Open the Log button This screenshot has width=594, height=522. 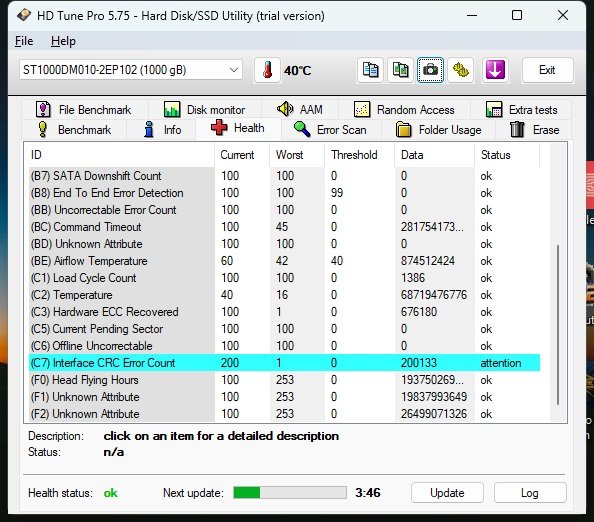pos(530,493)
